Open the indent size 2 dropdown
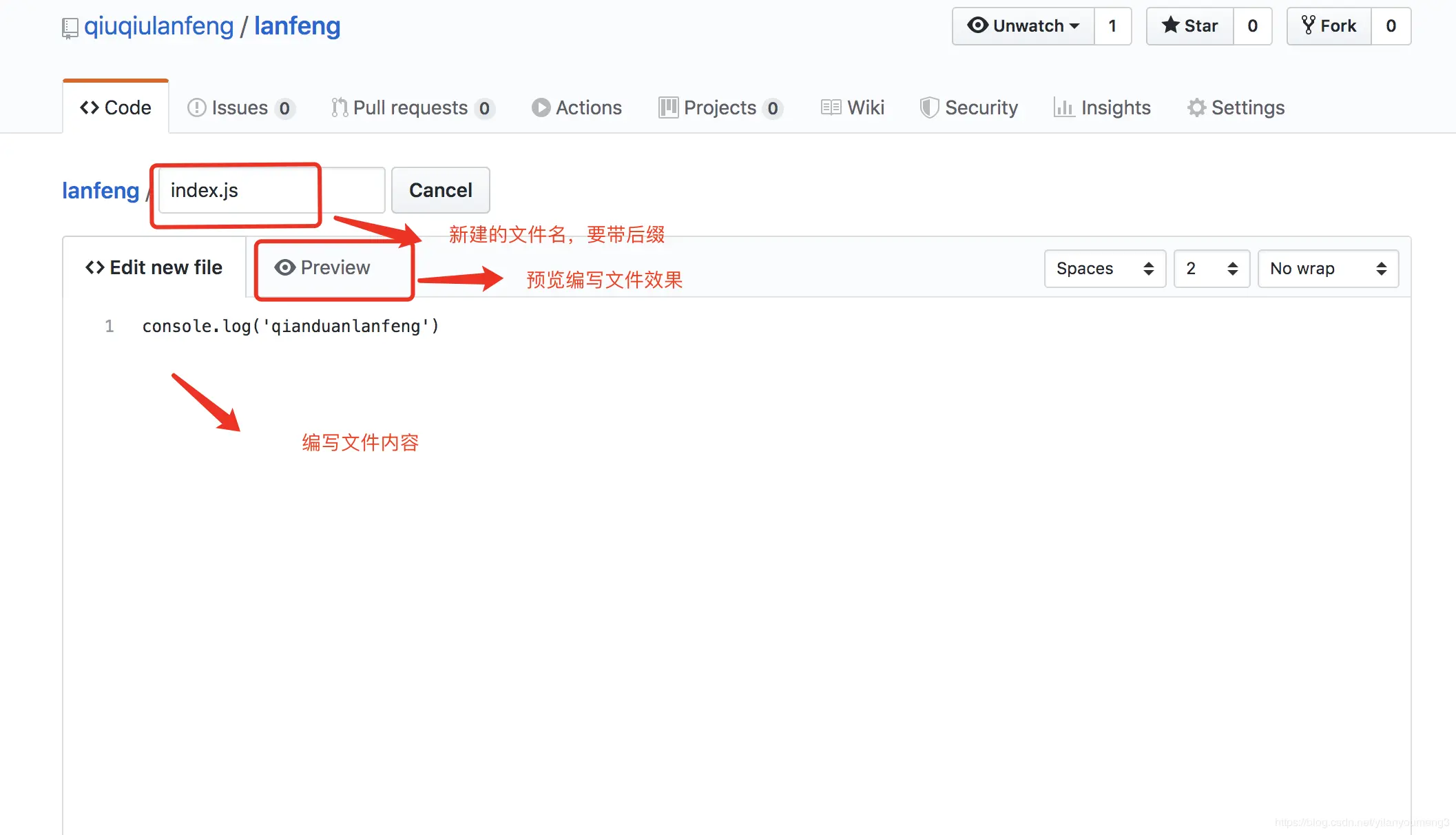This screenshot has width=1456, height=835. (x=1211, y=269)
